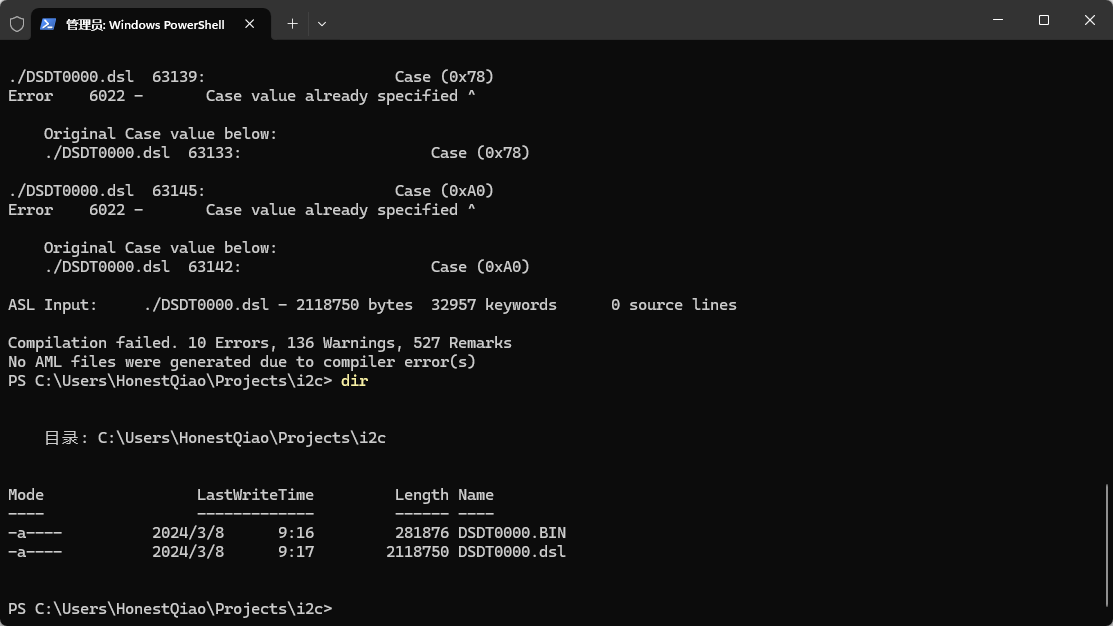
Task: Expand the new tab profile dropdown
Action: [x=322, y=23]
